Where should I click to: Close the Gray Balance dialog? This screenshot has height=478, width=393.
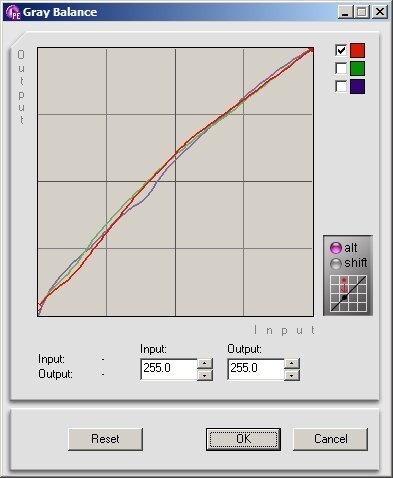(x=380, y=12)
